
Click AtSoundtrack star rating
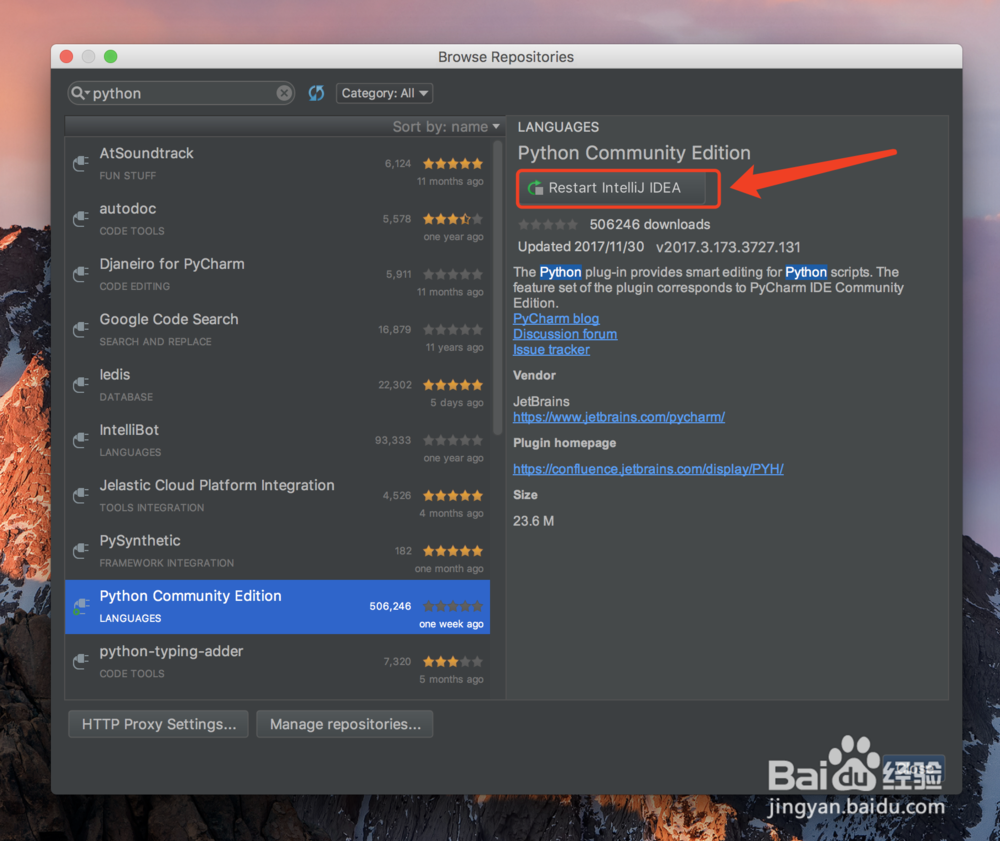(x=453, y=164)
